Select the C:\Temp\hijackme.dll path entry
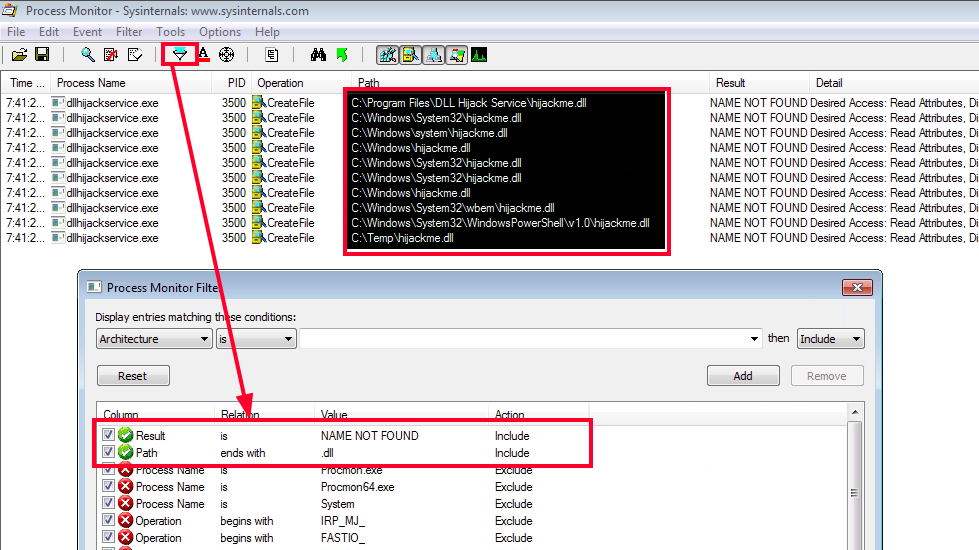979x550 pixels. pyautogui.click(x=403, y=238)
